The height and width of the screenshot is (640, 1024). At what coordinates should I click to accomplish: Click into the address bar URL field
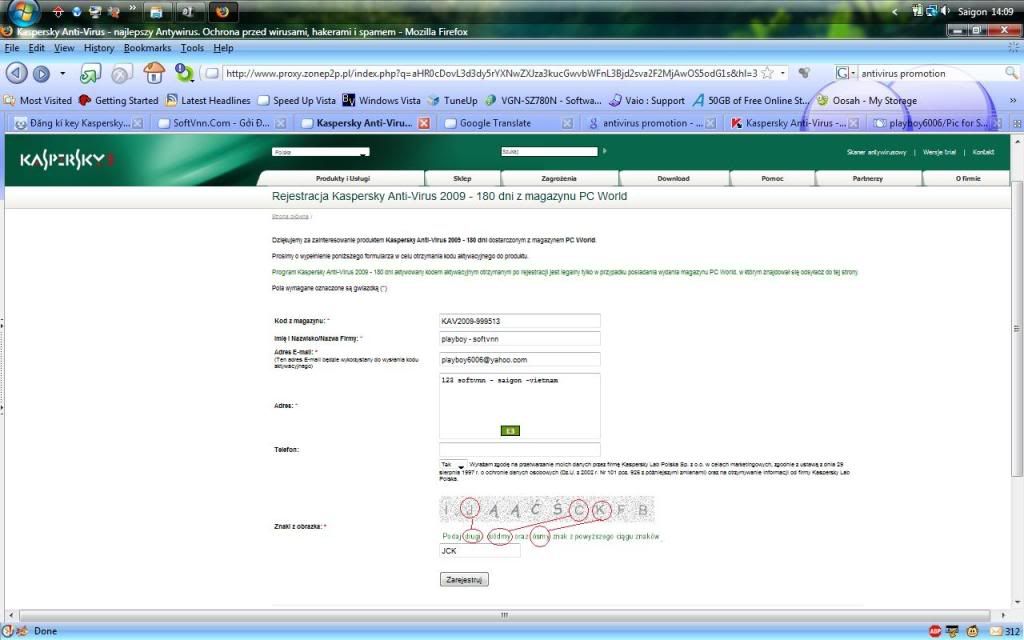[x=491, y=73]
